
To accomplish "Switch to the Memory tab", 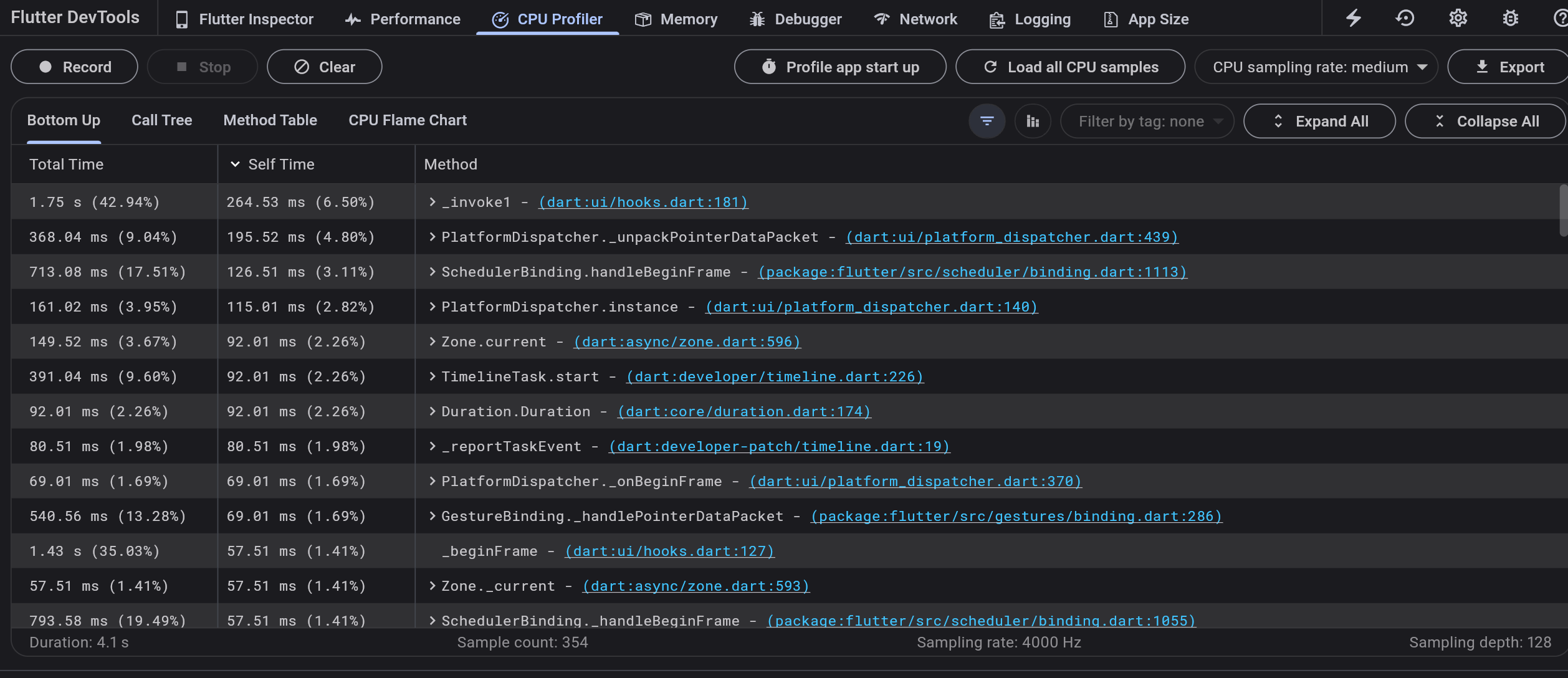I will click(x=676, y=19).
